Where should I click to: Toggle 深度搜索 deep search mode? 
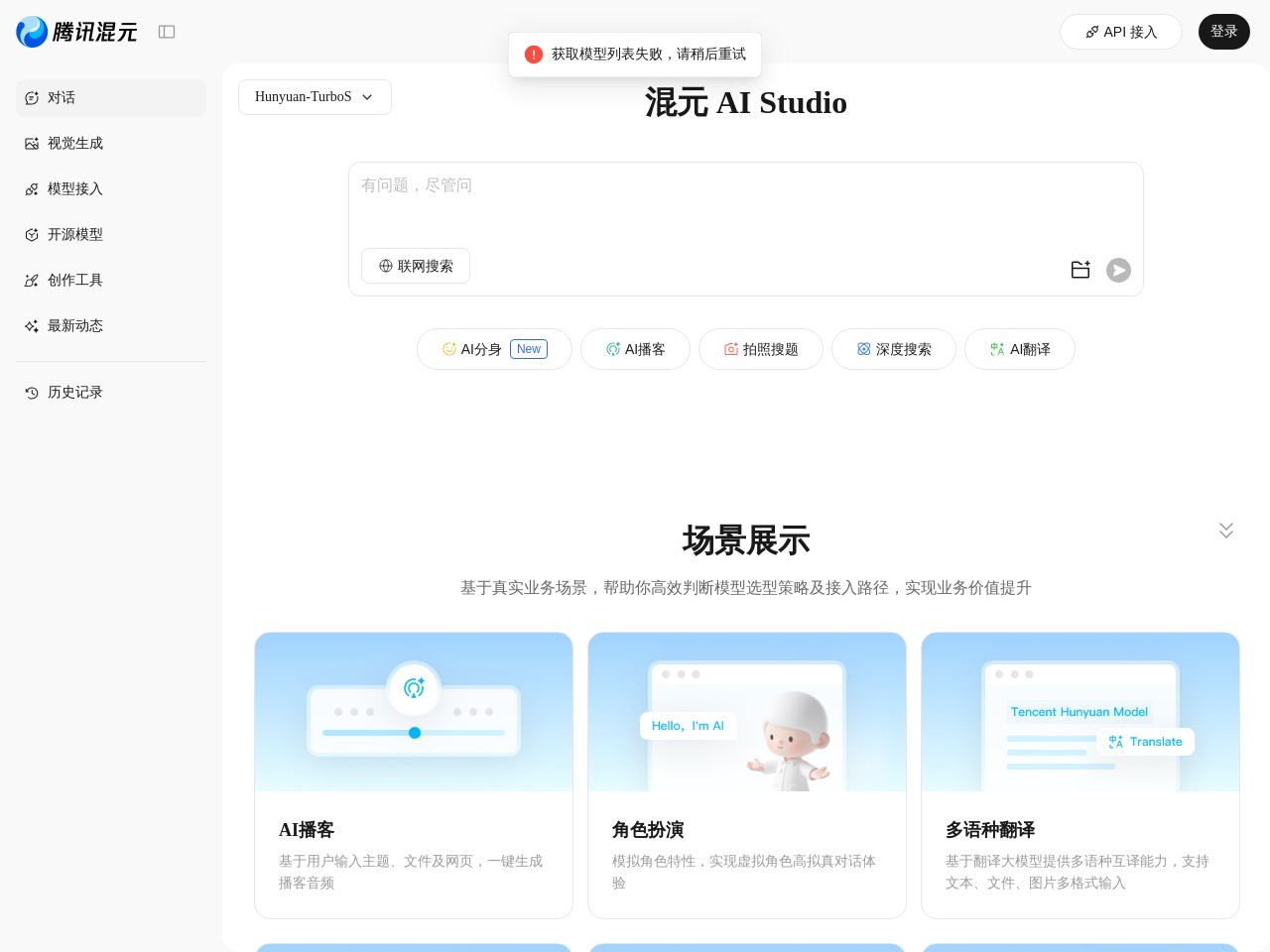[893, 349]
